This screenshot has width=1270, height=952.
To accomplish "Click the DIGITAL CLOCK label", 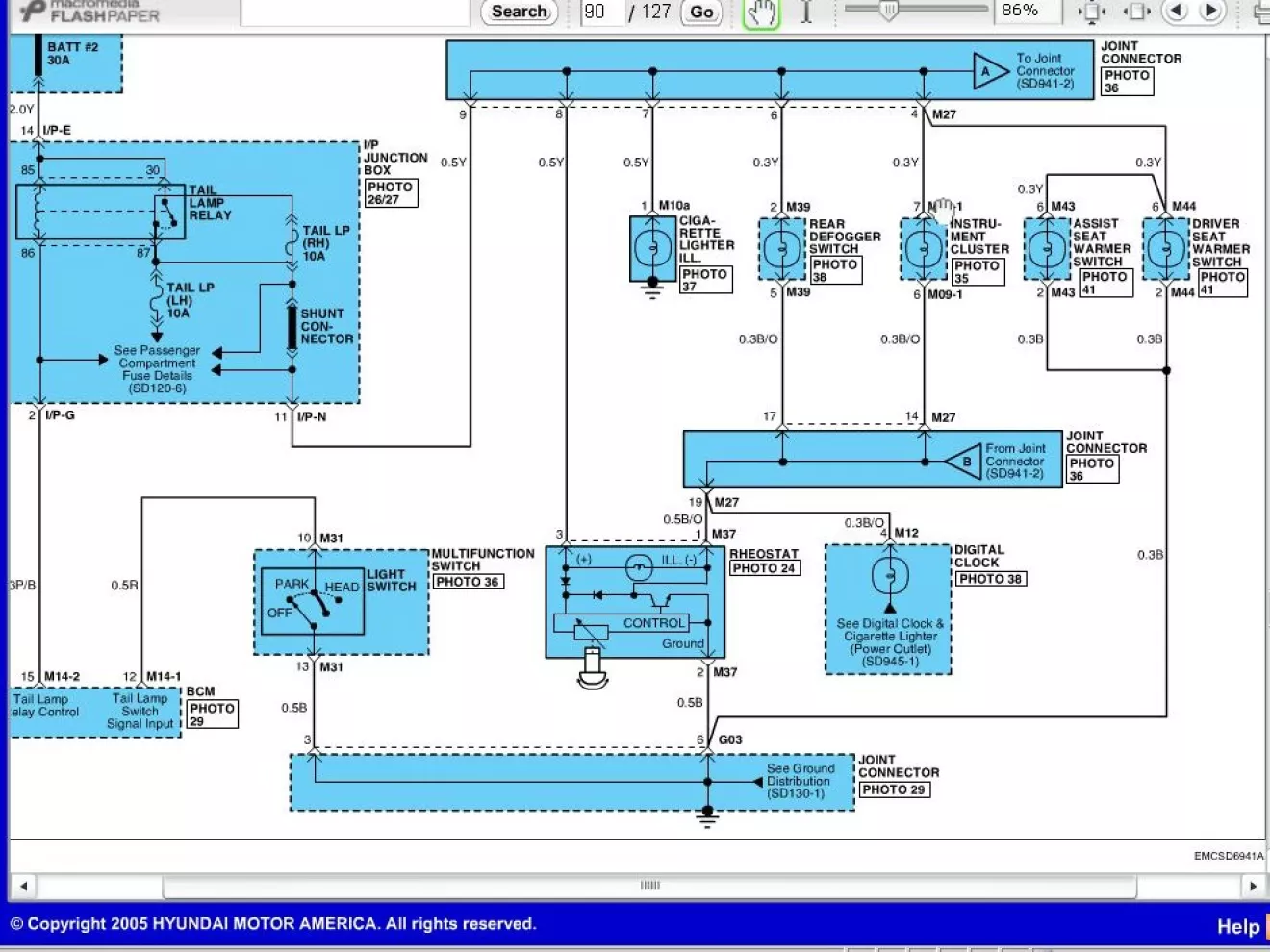I will coord(979,556).
